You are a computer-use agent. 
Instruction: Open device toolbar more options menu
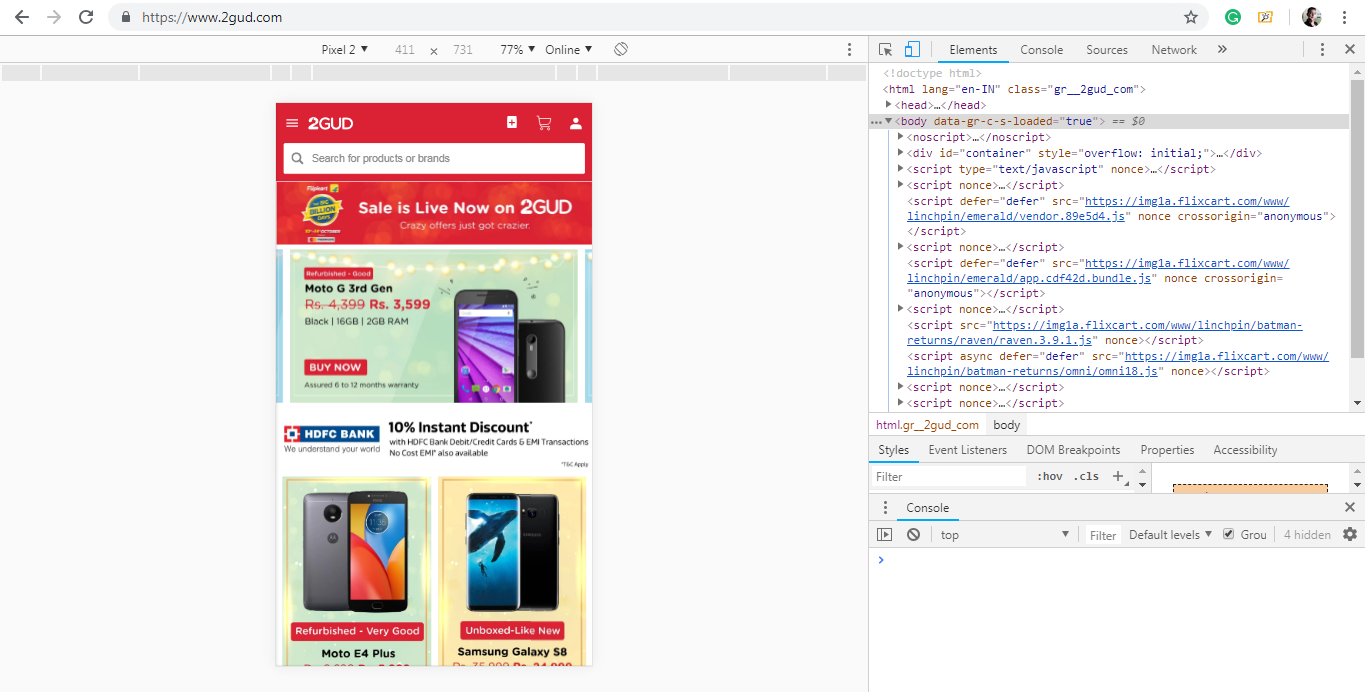pyautogui.click(x=850, y=49)
